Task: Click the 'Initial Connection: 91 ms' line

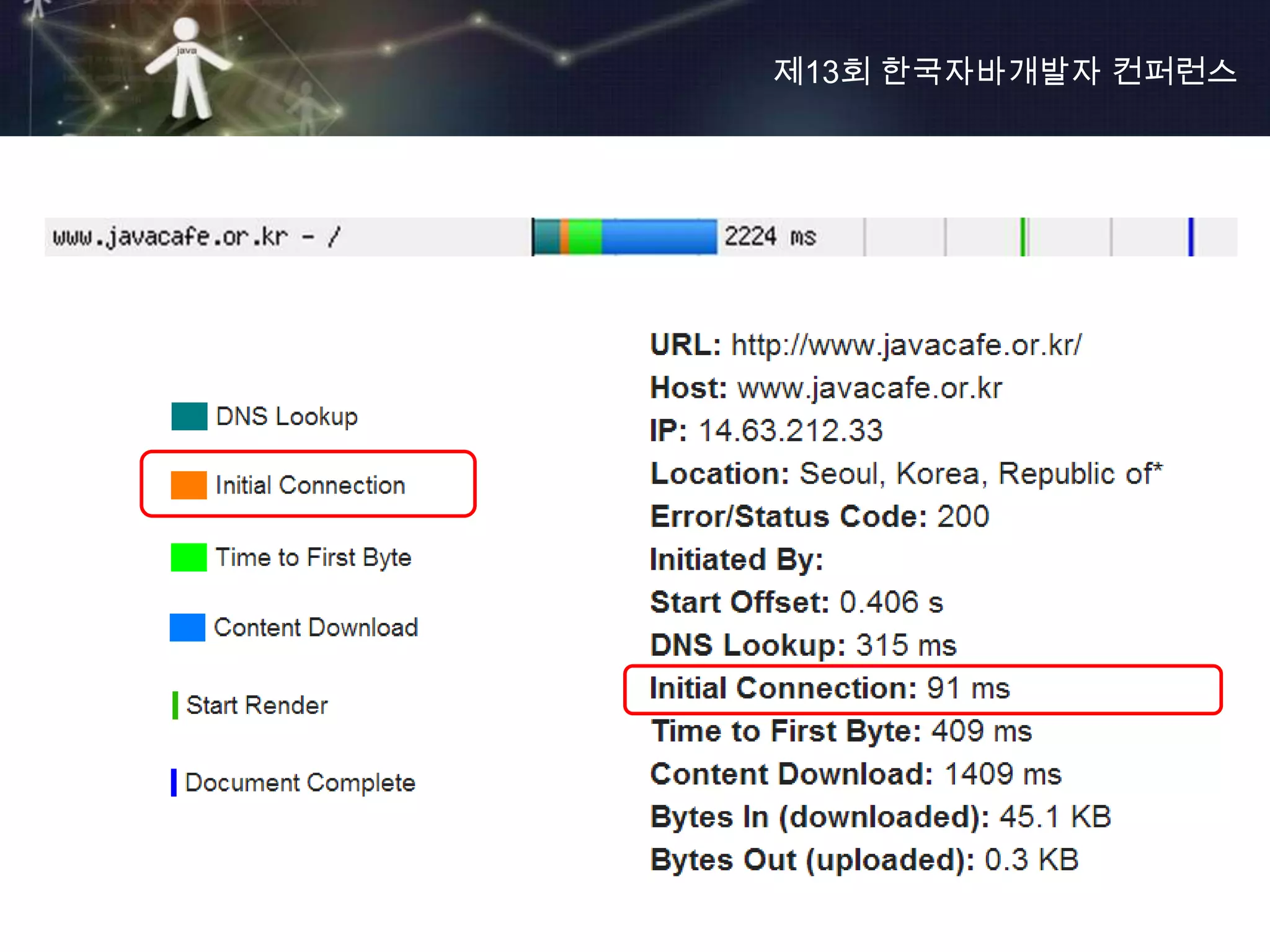Action: pyautogui.click(x=830, y=689)
